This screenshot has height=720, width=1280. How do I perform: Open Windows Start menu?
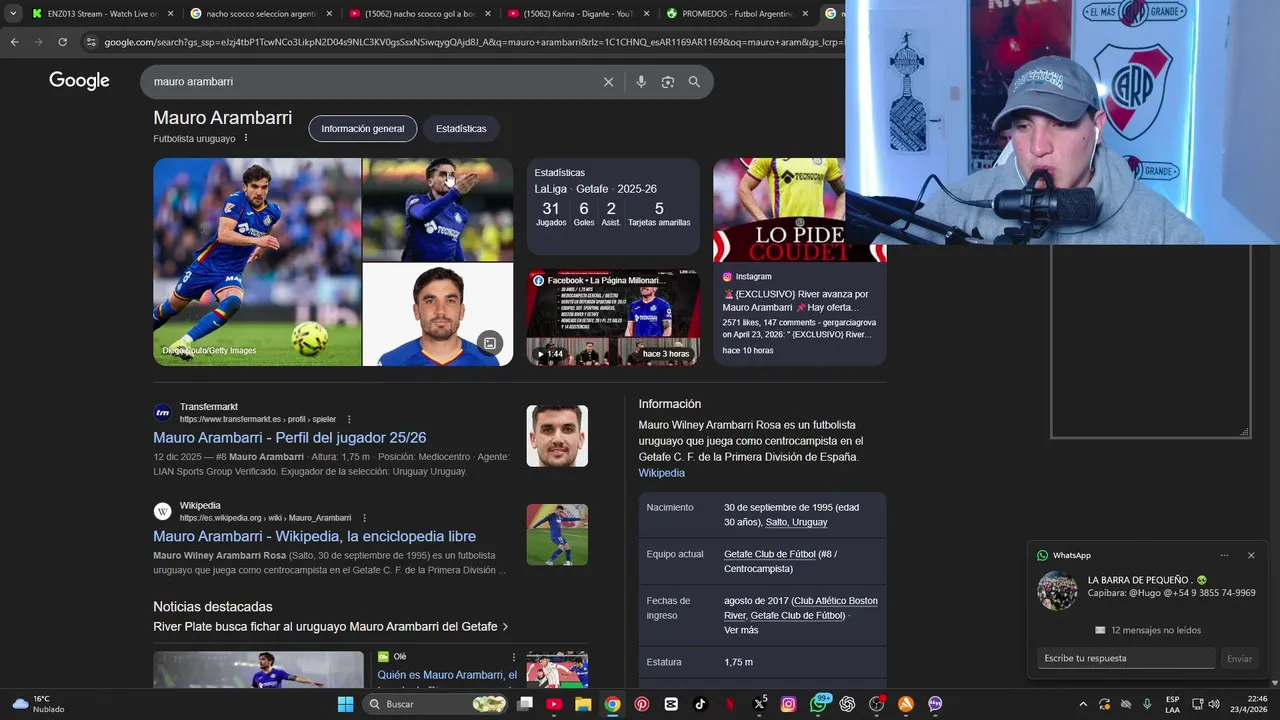[x=345, y=704]
